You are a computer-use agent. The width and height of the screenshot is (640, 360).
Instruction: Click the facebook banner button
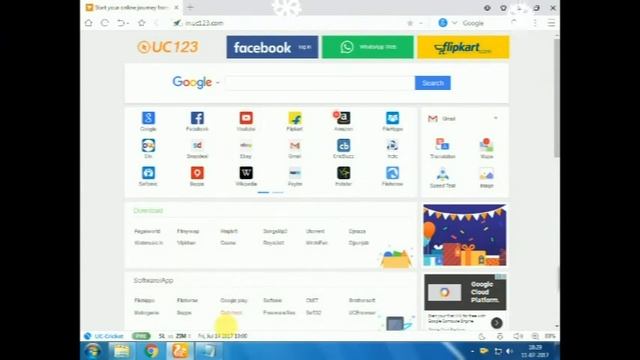click(x=272, y=47)
